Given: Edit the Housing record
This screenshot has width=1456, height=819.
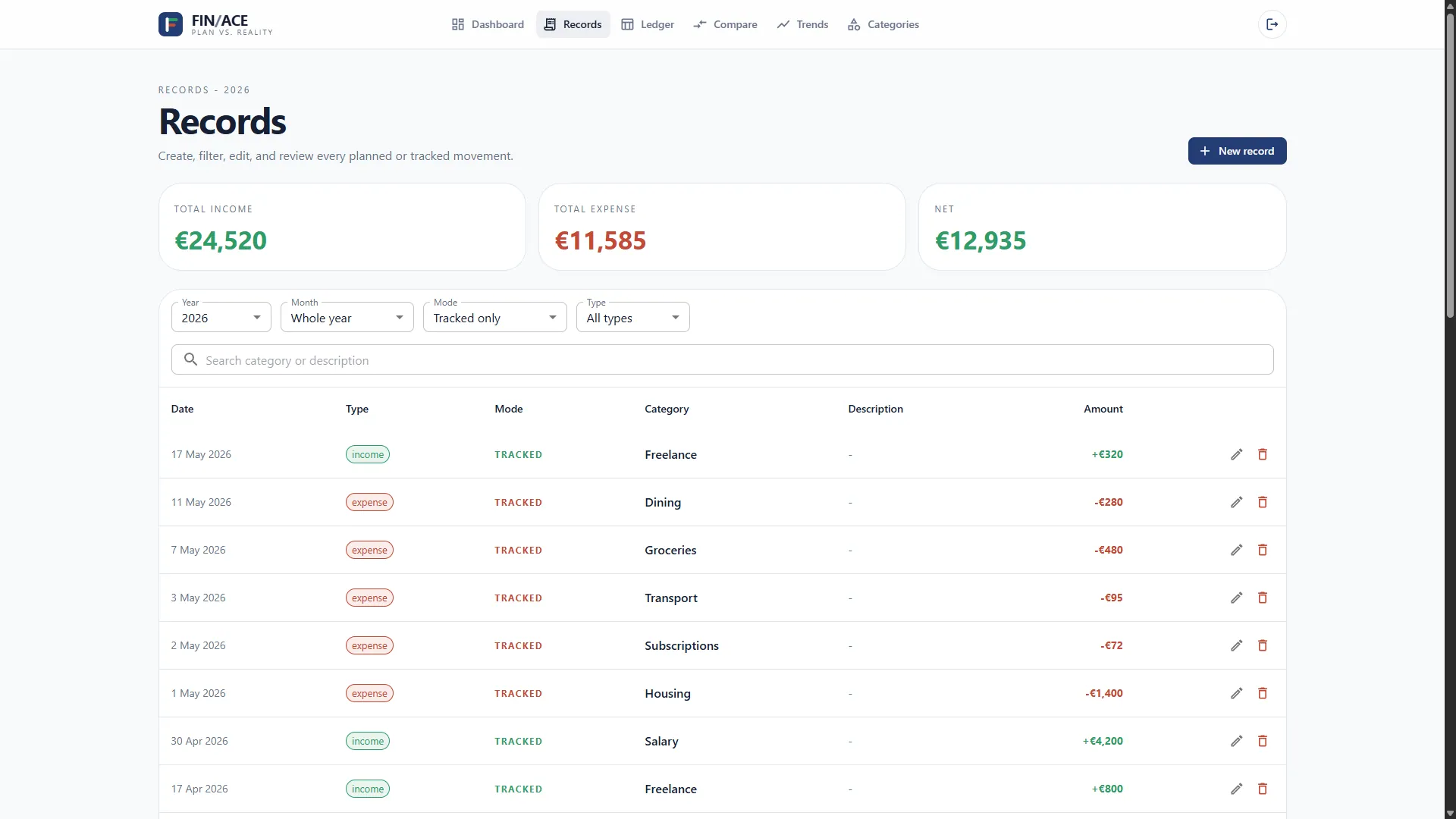Looking at the screenshot, I should 1236,693.
